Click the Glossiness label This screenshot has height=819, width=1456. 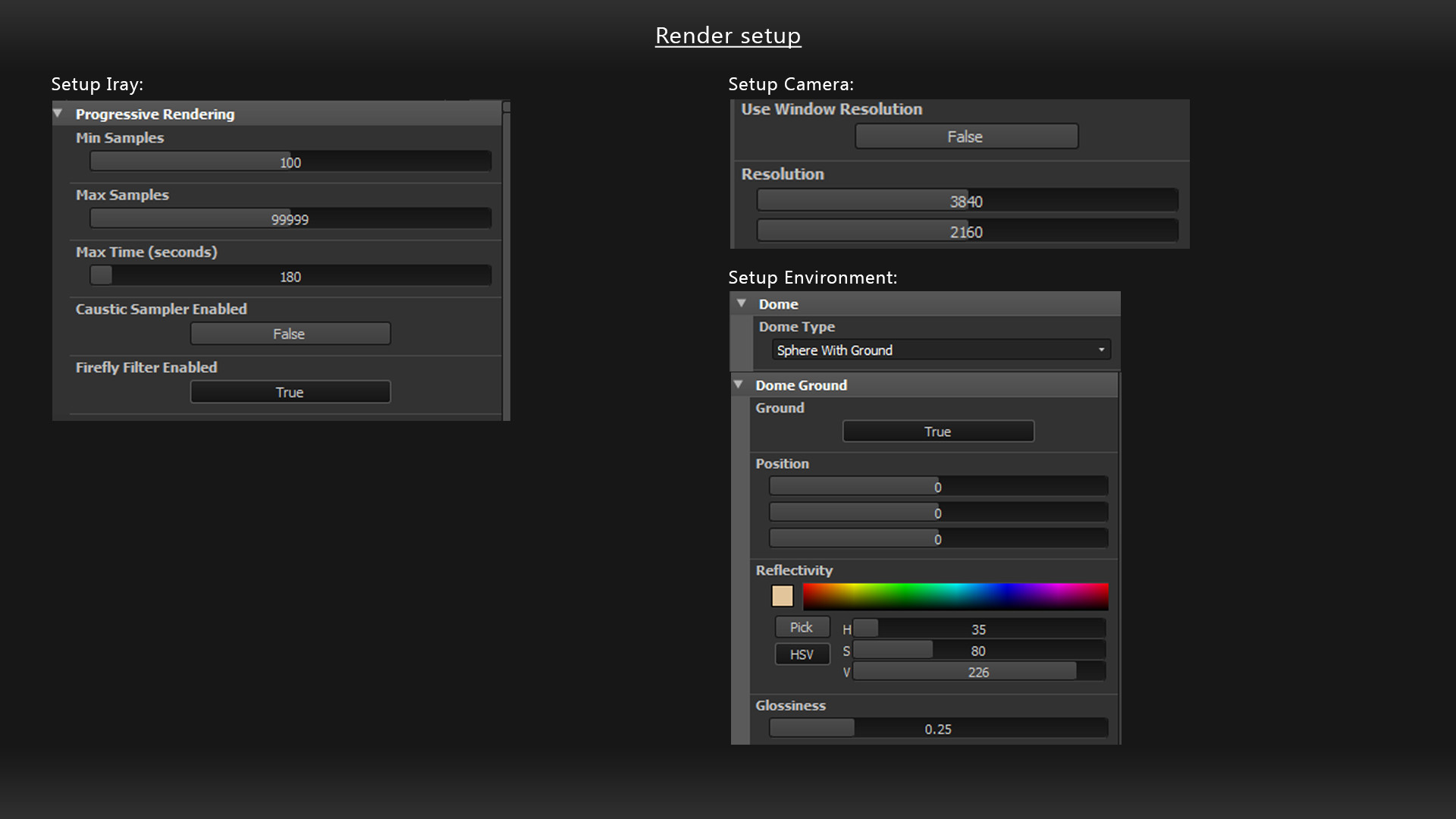pyautogui.click(x=790, y=705)
